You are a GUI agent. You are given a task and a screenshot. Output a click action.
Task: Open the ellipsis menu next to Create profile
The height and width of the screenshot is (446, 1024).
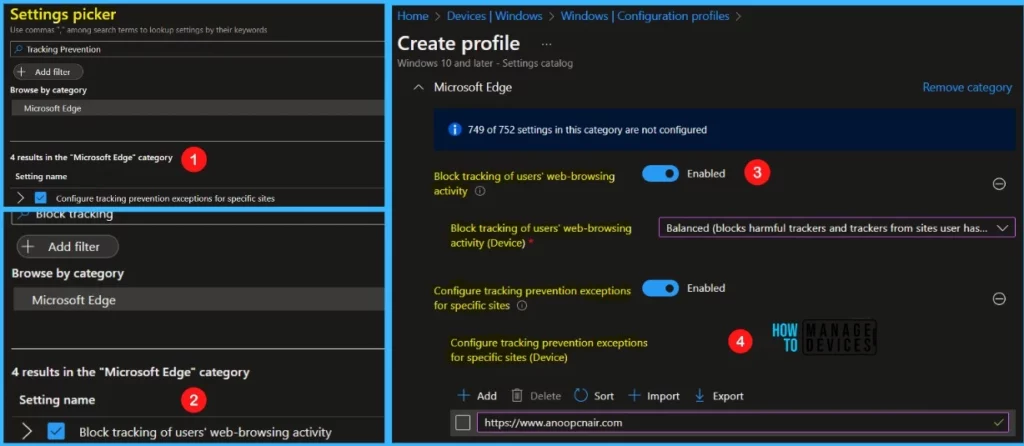547,44
